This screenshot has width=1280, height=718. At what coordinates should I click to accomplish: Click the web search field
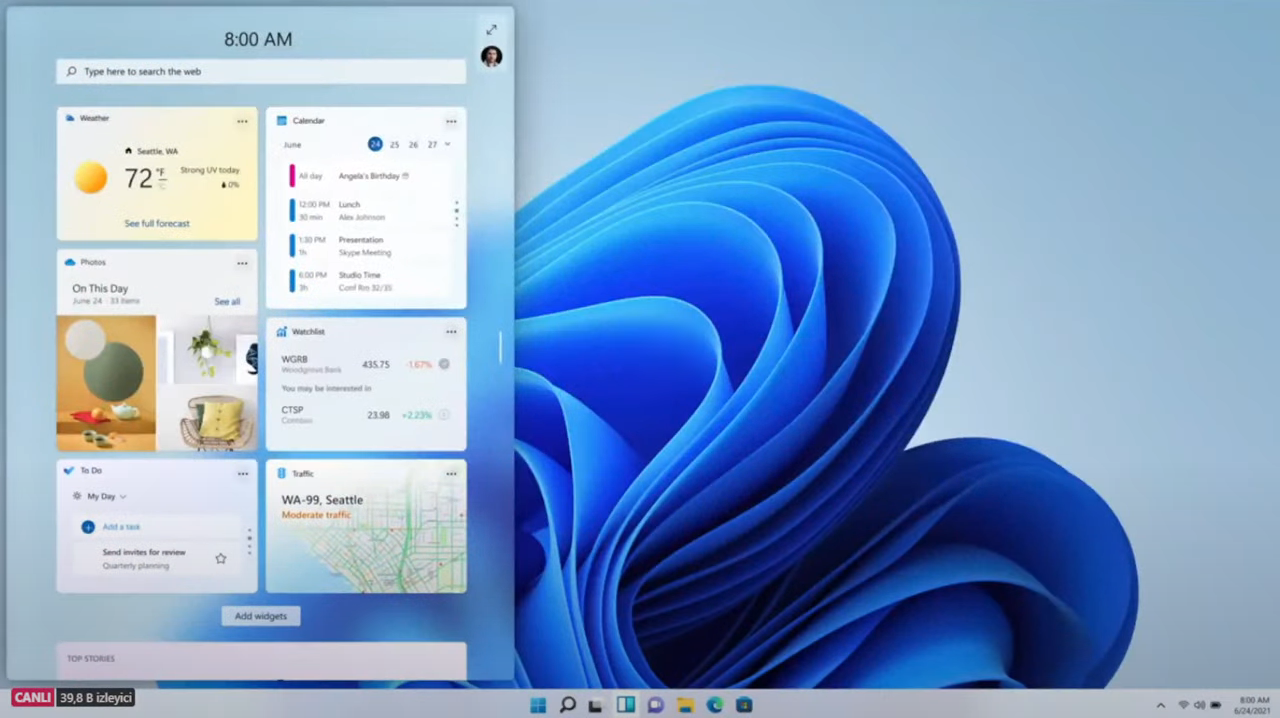coord(261,72)
